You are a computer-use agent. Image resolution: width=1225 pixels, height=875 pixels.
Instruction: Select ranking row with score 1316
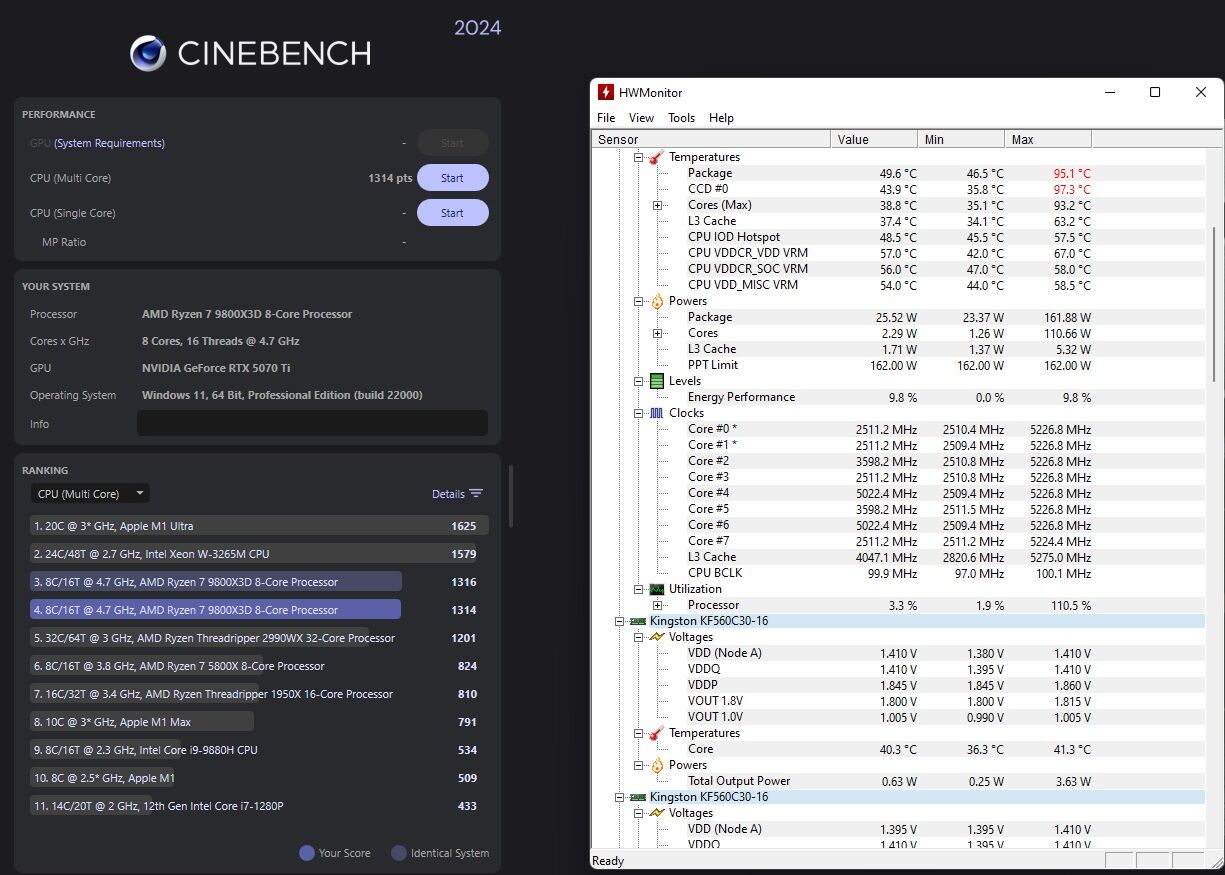point(259,582)
